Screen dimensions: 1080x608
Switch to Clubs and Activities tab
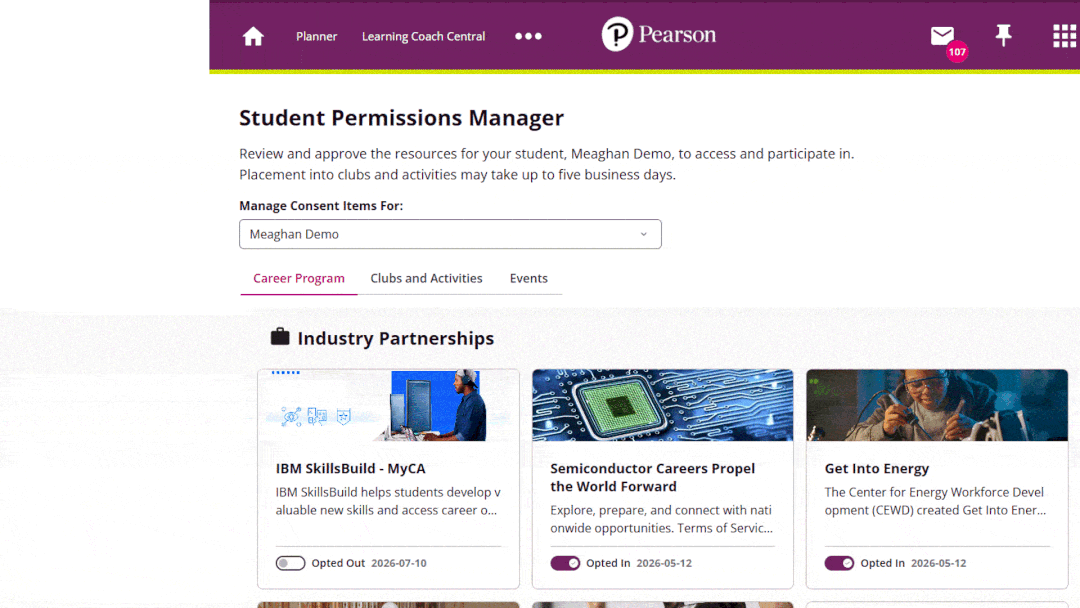pos(426,278)
